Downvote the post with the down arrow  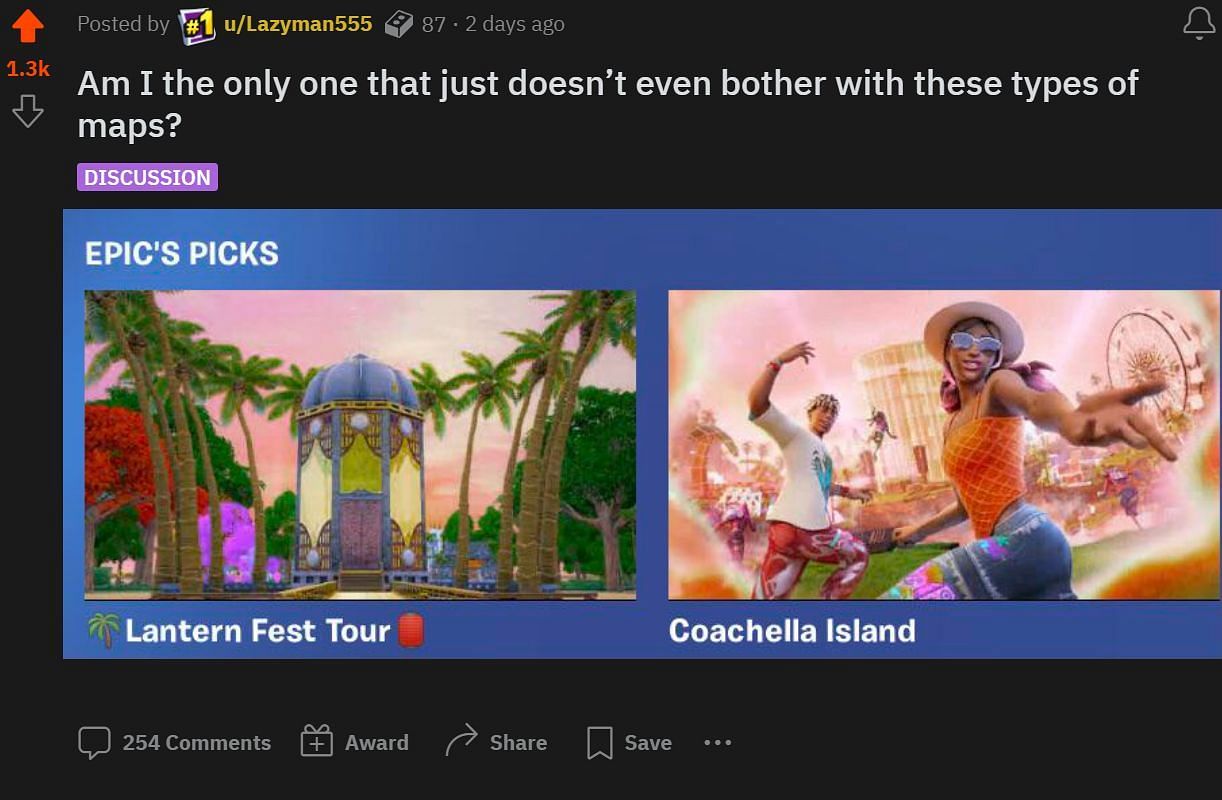(x=27, y=110)
